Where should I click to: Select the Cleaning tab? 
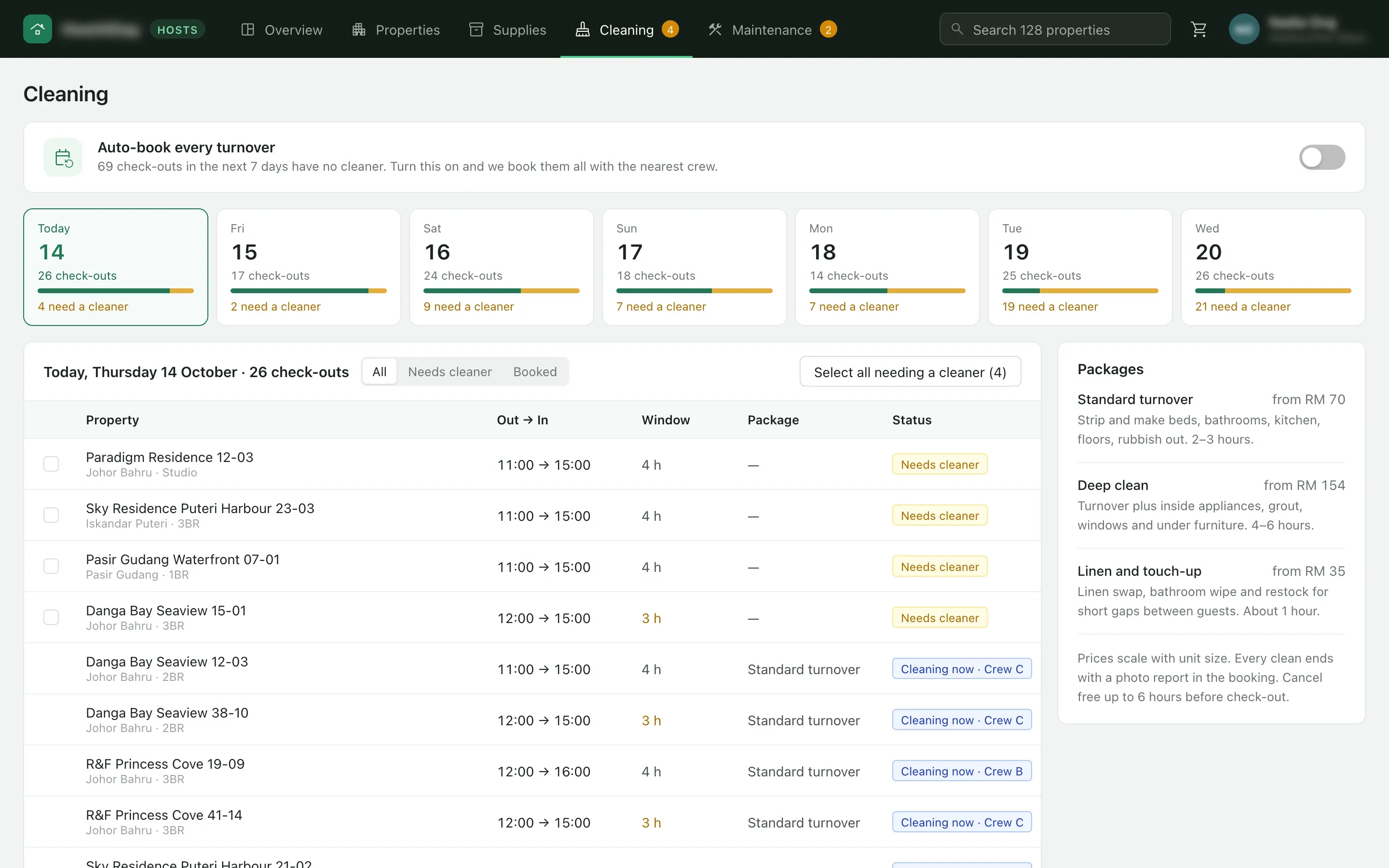pos(626,29)
